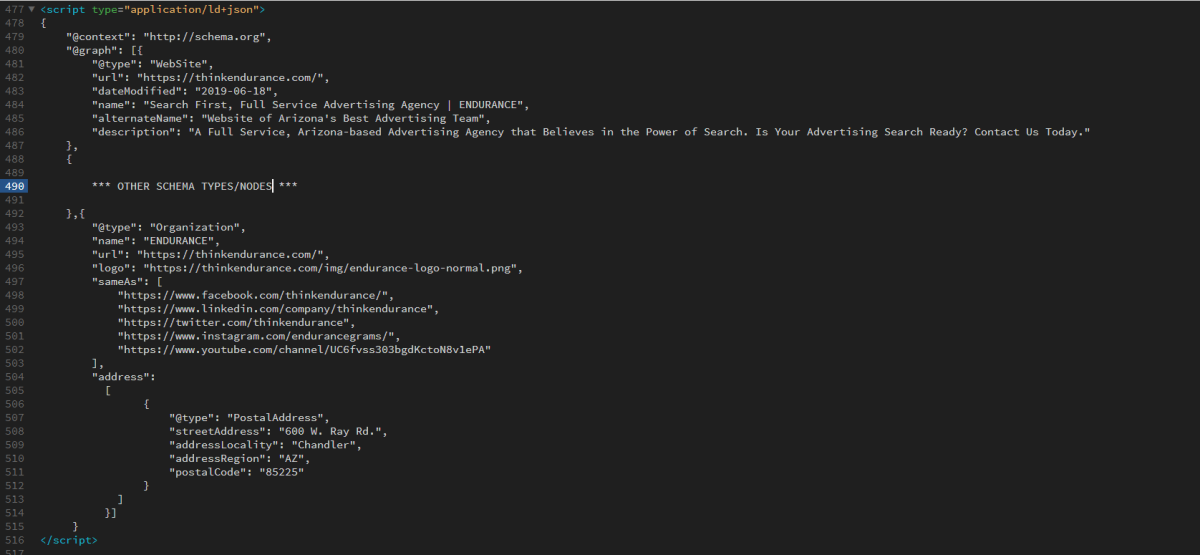The height and width of the screenshot is (555, 1200).
Task: Click line number 477 in the gutter
Action: coord(14,9)
